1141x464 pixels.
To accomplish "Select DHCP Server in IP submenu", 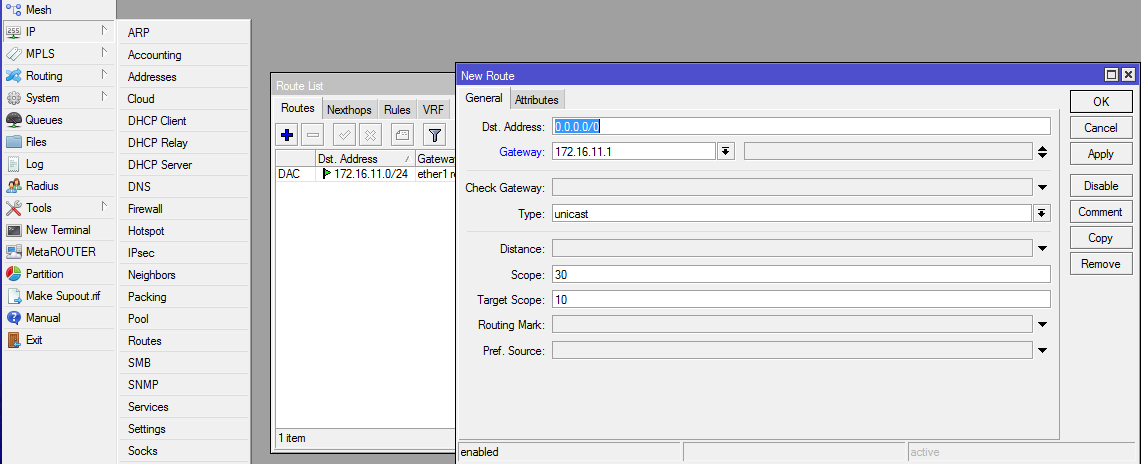I will pyautogui.click(x=185, y=164).
